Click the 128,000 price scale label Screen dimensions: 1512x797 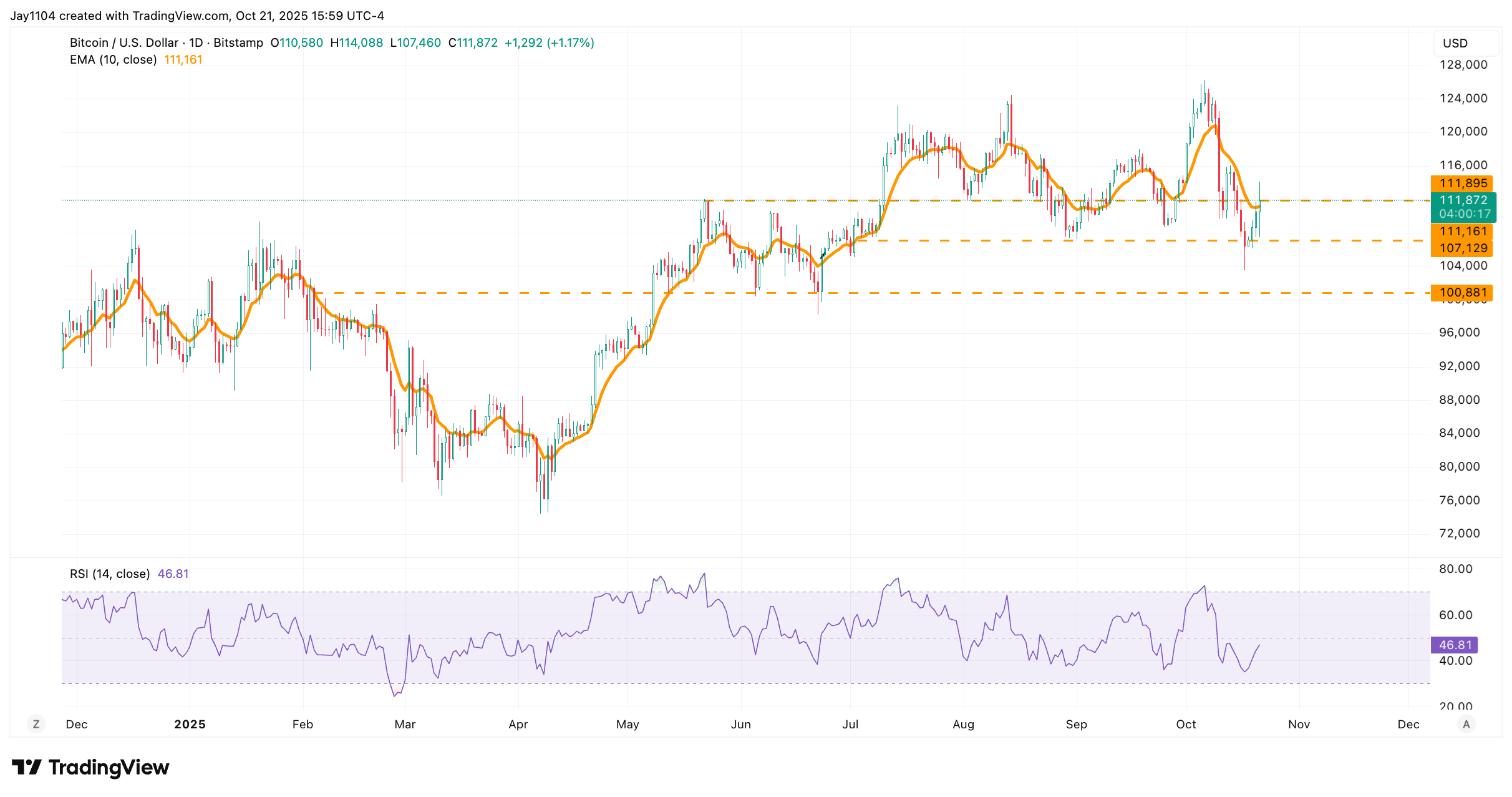coord(1463,65)
